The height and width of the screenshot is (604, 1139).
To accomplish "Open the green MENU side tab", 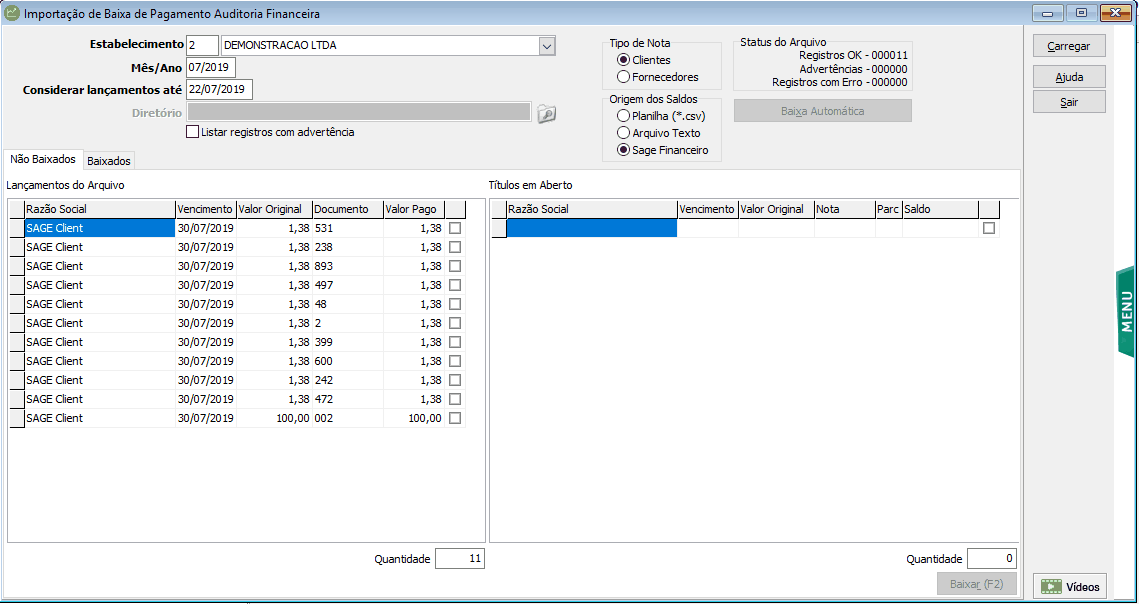I will (x=1126, y=312).
